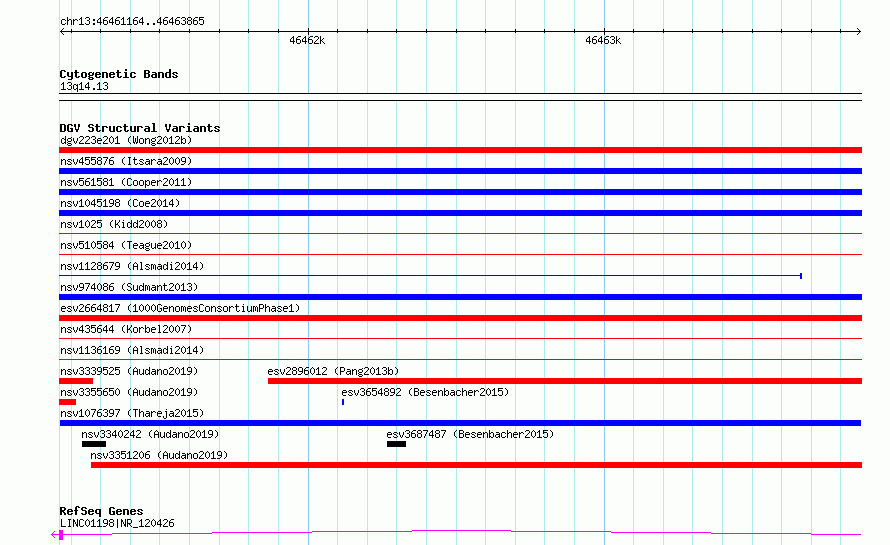Image resolution: width=890 pixels, height=545 pixels.
Task: Select the short red nsv3339525 bar
Action: (x=76, y=381)
